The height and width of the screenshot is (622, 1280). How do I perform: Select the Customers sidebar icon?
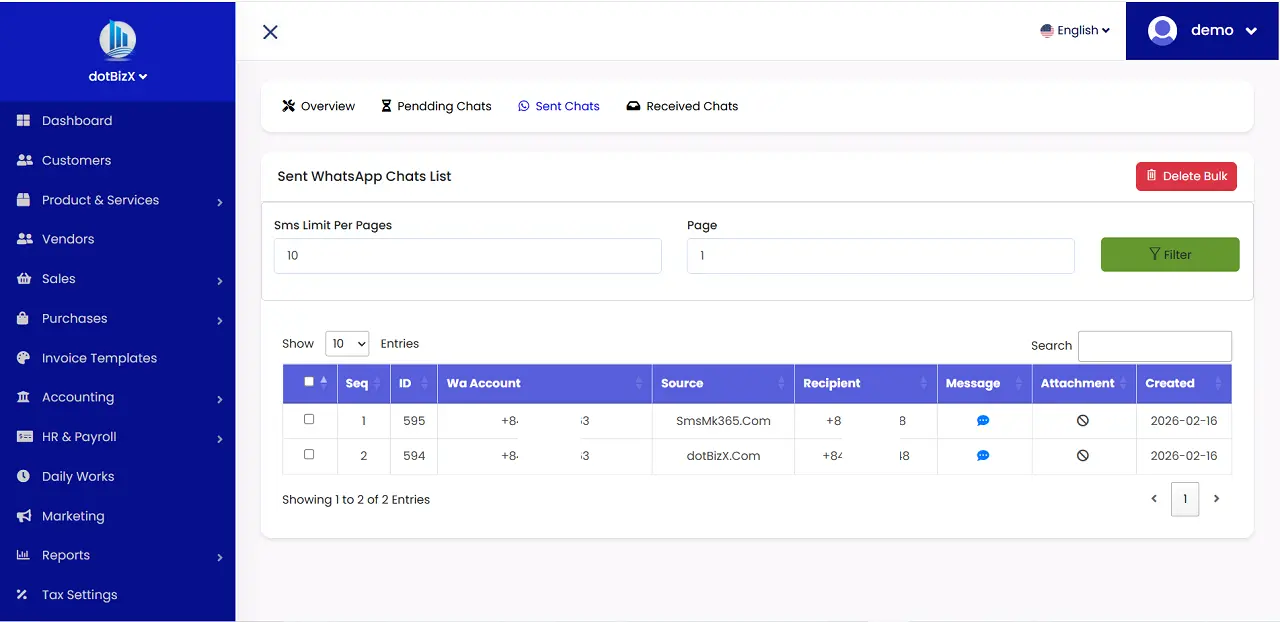(22, 160)
